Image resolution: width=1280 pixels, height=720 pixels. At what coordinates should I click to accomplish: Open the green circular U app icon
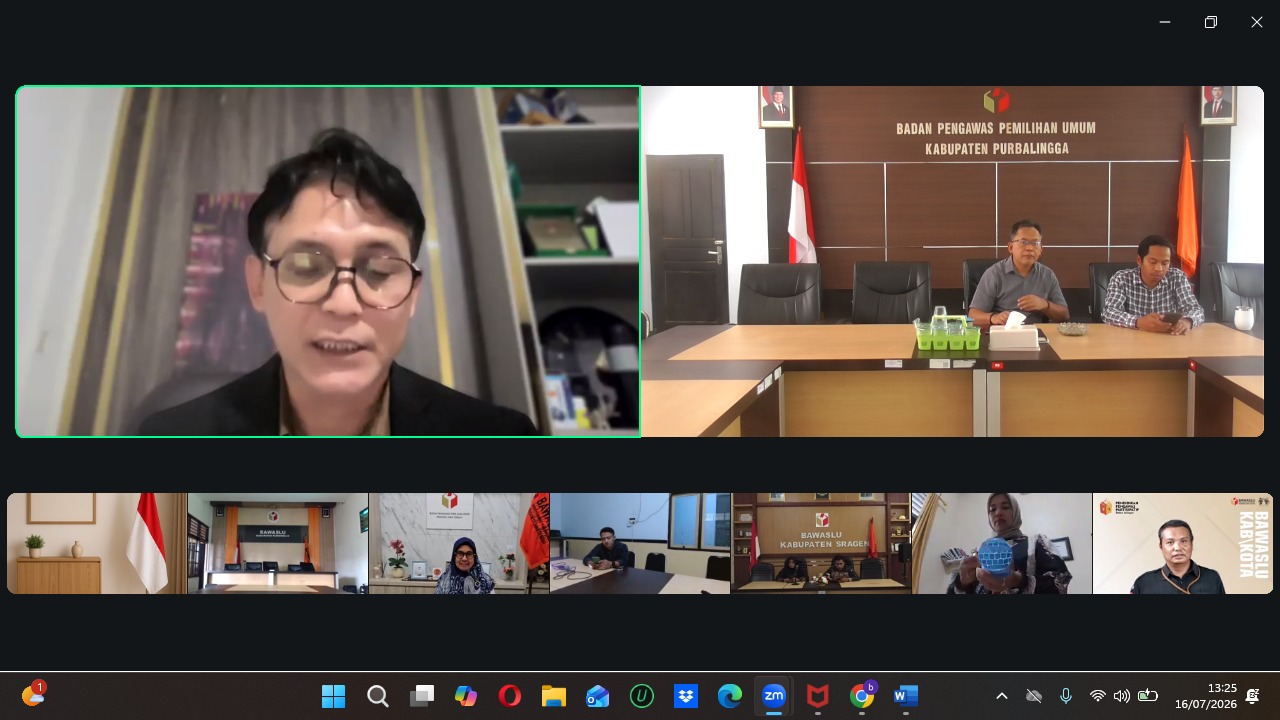pos(642,696)
